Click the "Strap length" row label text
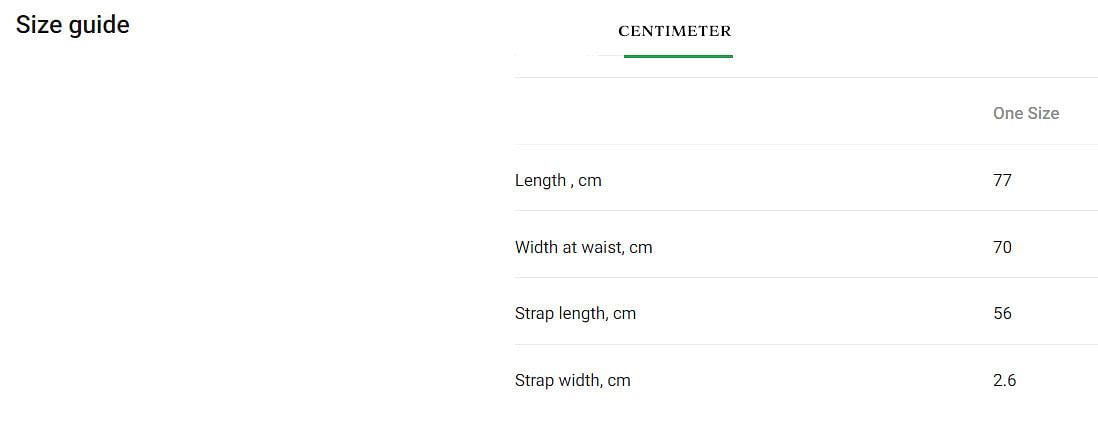Image resolution: width=1098 pixels, height=446 pixels. click(559, 314)
